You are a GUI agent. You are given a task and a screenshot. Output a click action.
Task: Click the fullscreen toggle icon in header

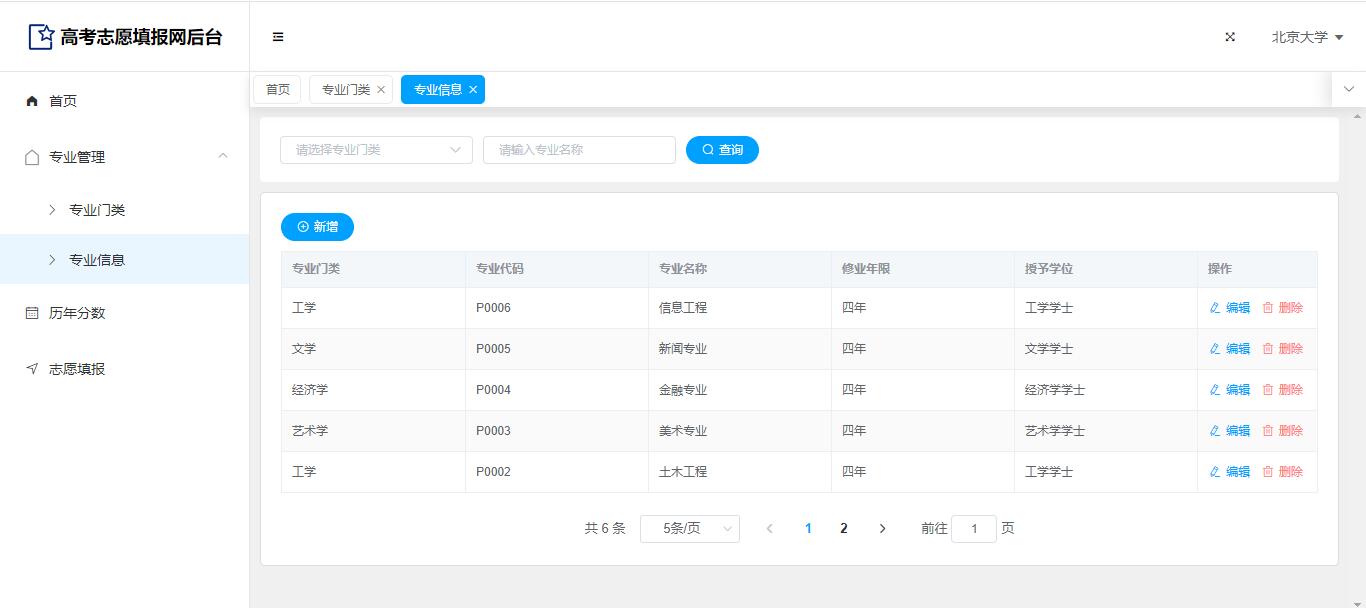1230,37
